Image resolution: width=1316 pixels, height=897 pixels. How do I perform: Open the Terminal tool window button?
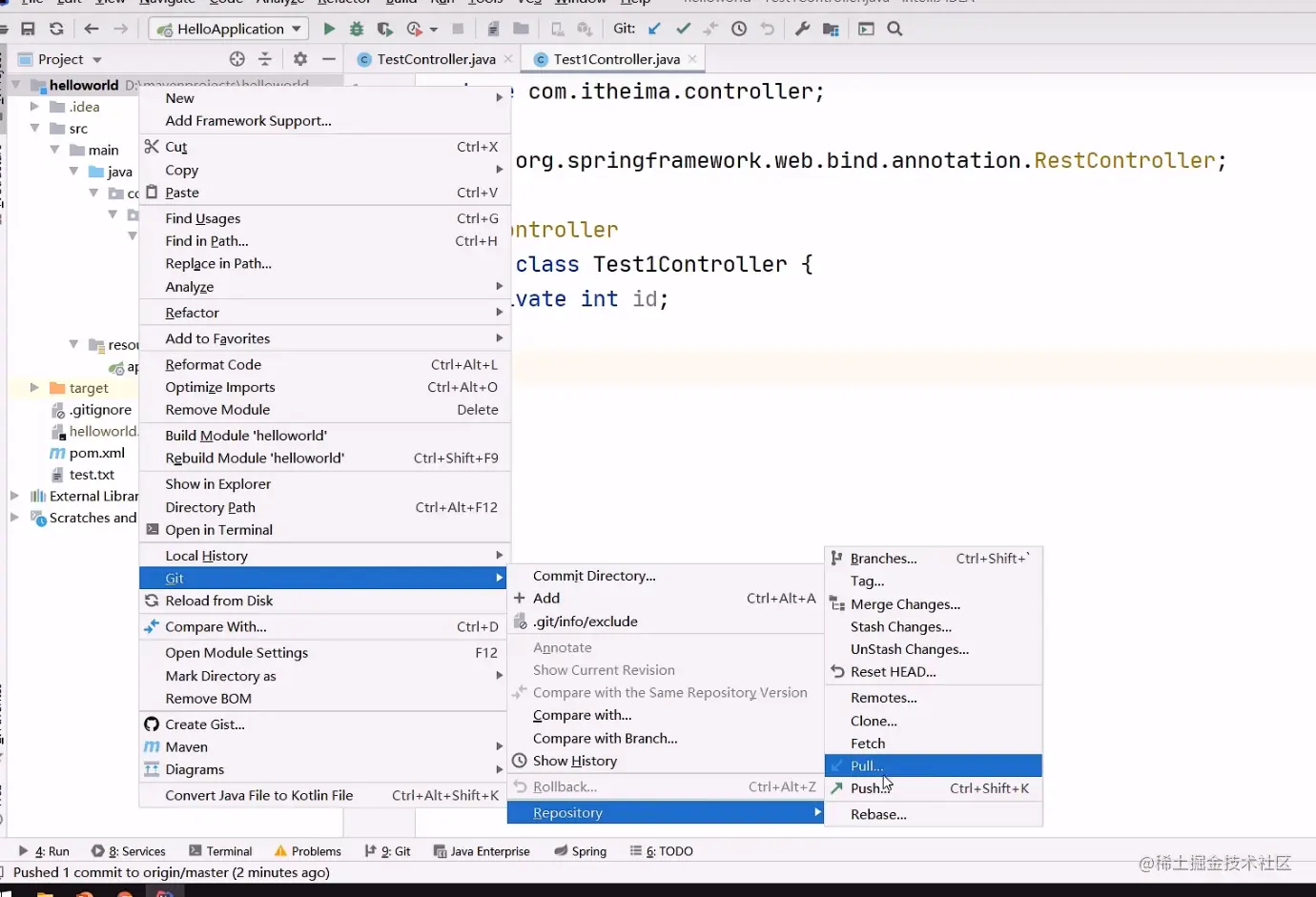coord(220,851)
